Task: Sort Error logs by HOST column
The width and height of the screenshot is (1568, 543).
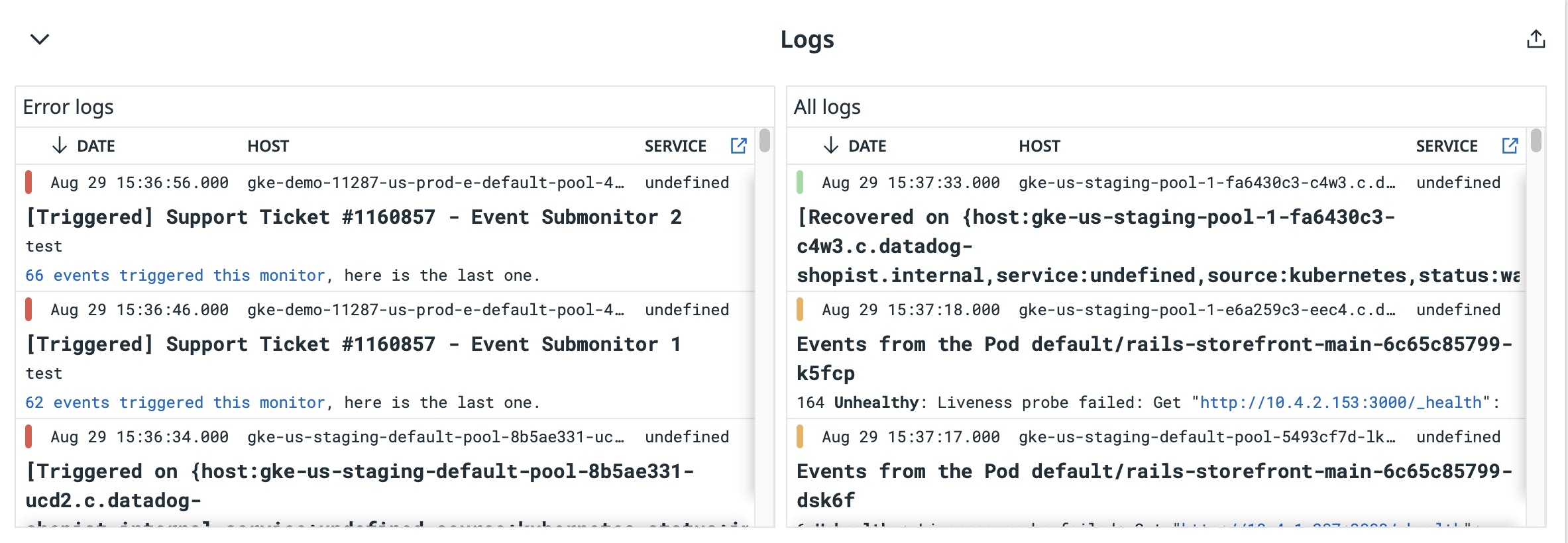Action: (x=268, y=146)
